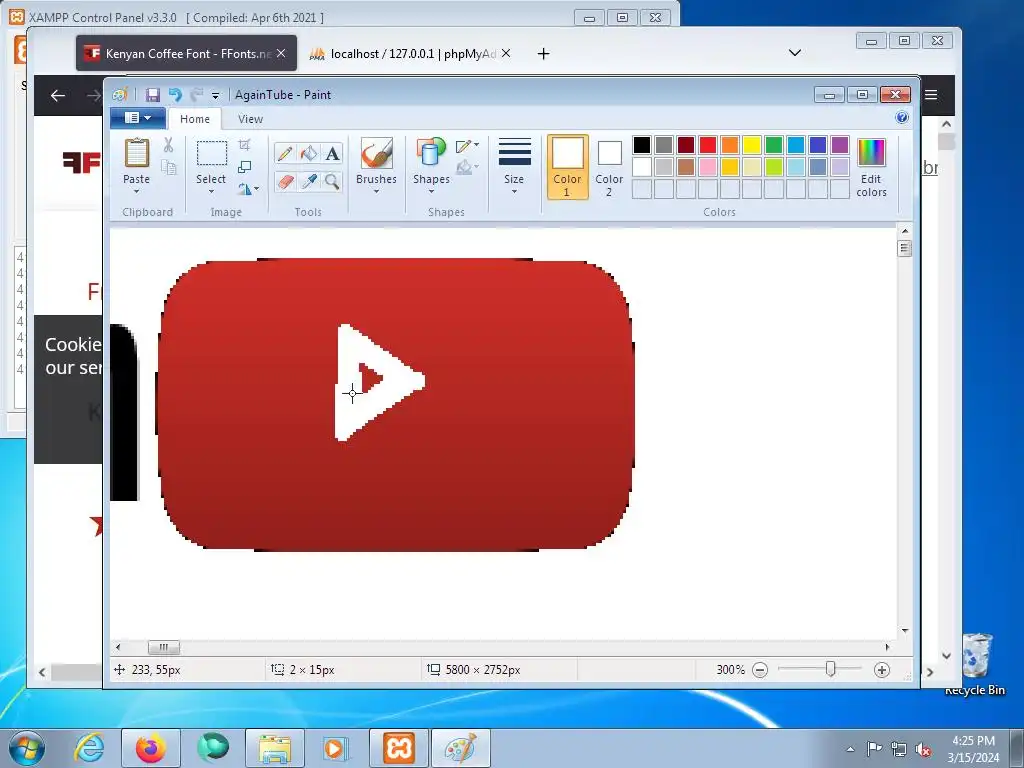Click the rectangular Select tool icon
1024x768 pixels.
212,153
